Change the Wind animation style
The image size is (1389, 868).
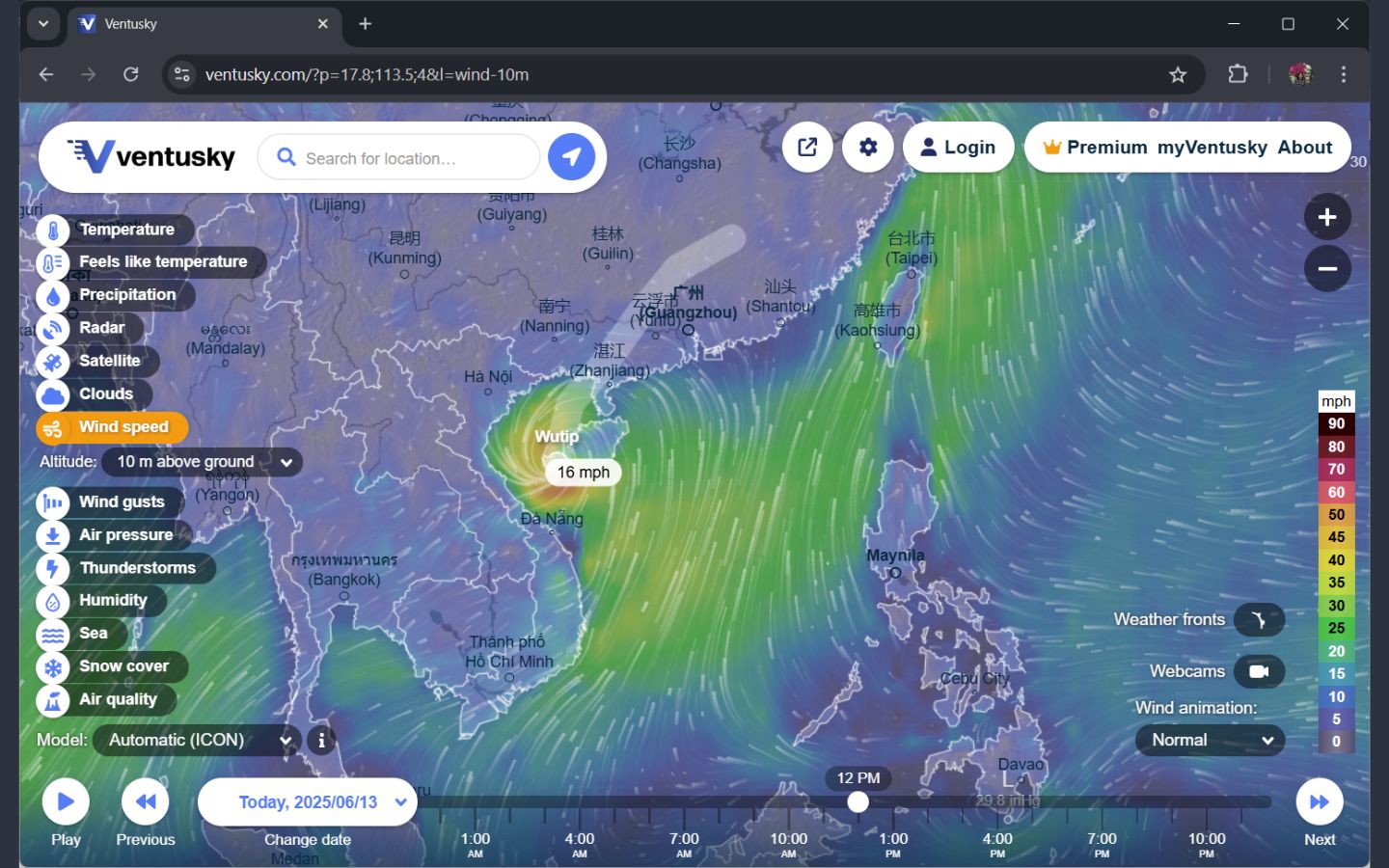coord(1210,740)
